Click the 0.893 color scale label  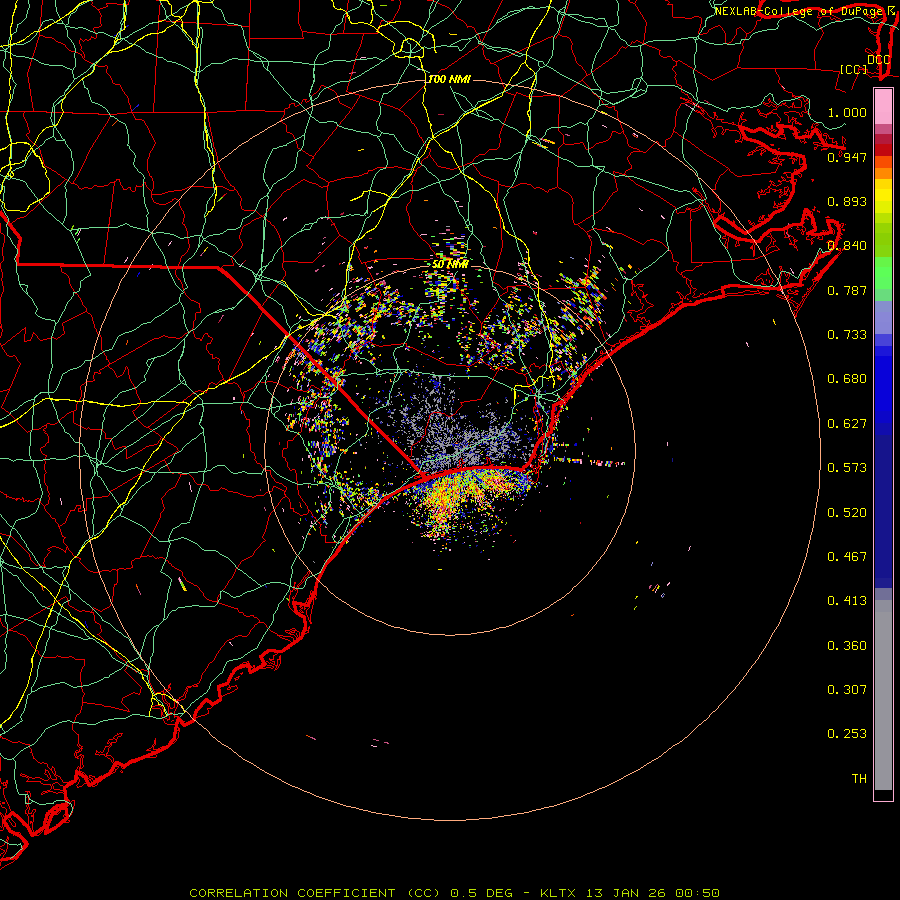click(x=847, y=201)
